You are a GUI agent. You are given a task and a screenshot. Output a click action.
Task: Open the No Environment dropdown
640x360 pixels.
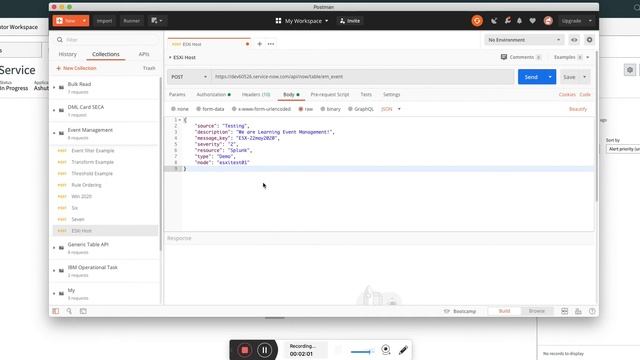pyautogui.click(x=524, y=40)
